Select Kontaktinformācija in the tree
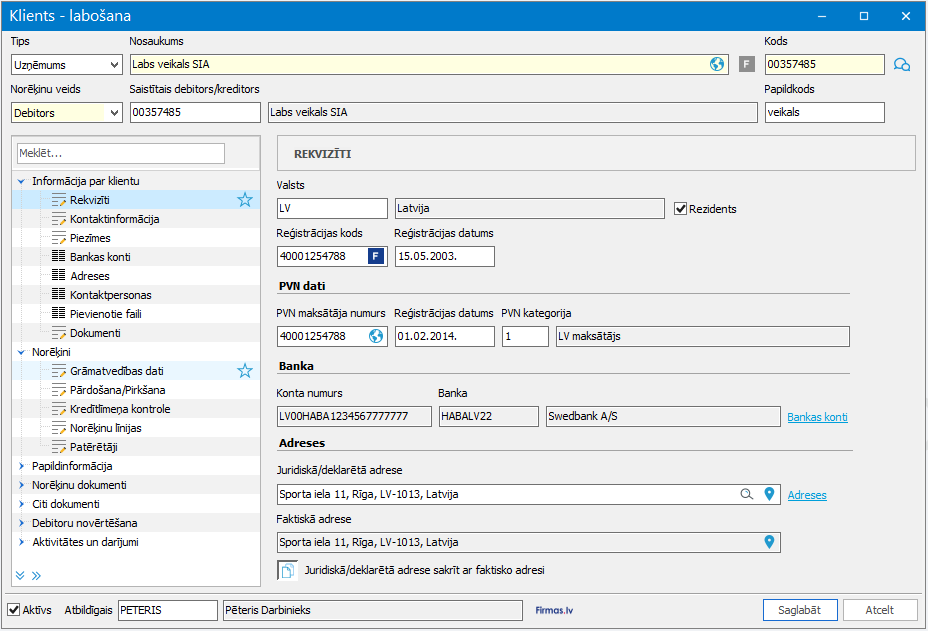 [x=114, y=219]
